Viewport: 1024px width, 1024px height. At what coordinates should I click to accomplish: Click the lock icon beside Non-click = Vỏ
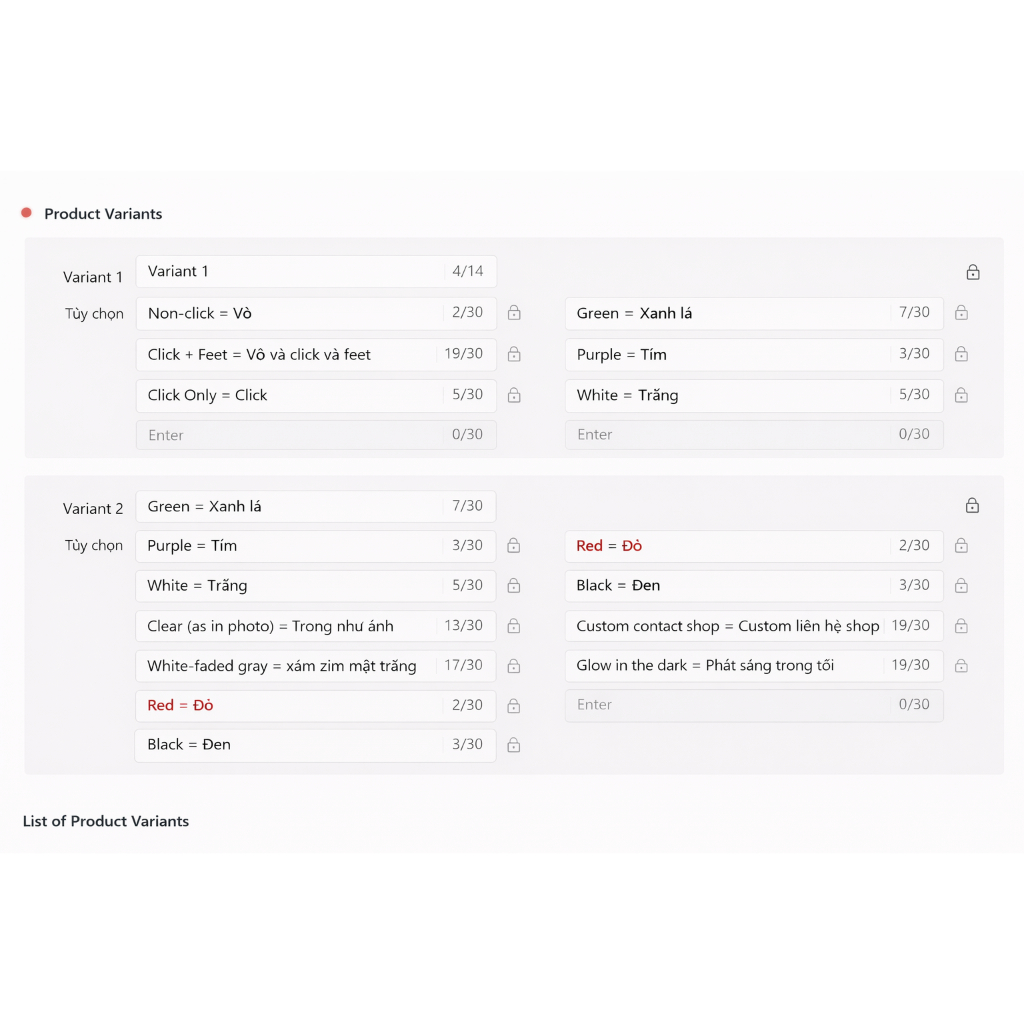[x=514, y=313]
